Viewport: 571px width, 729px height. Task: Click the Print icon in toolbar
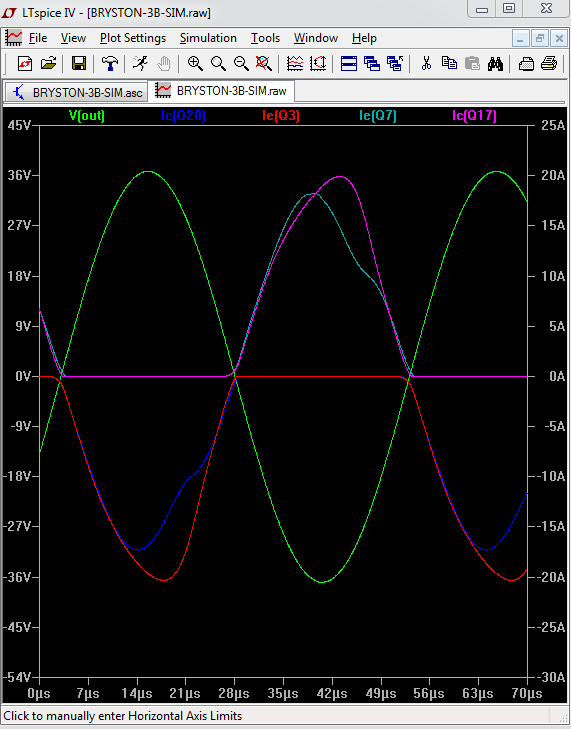[x=549, y=63]
